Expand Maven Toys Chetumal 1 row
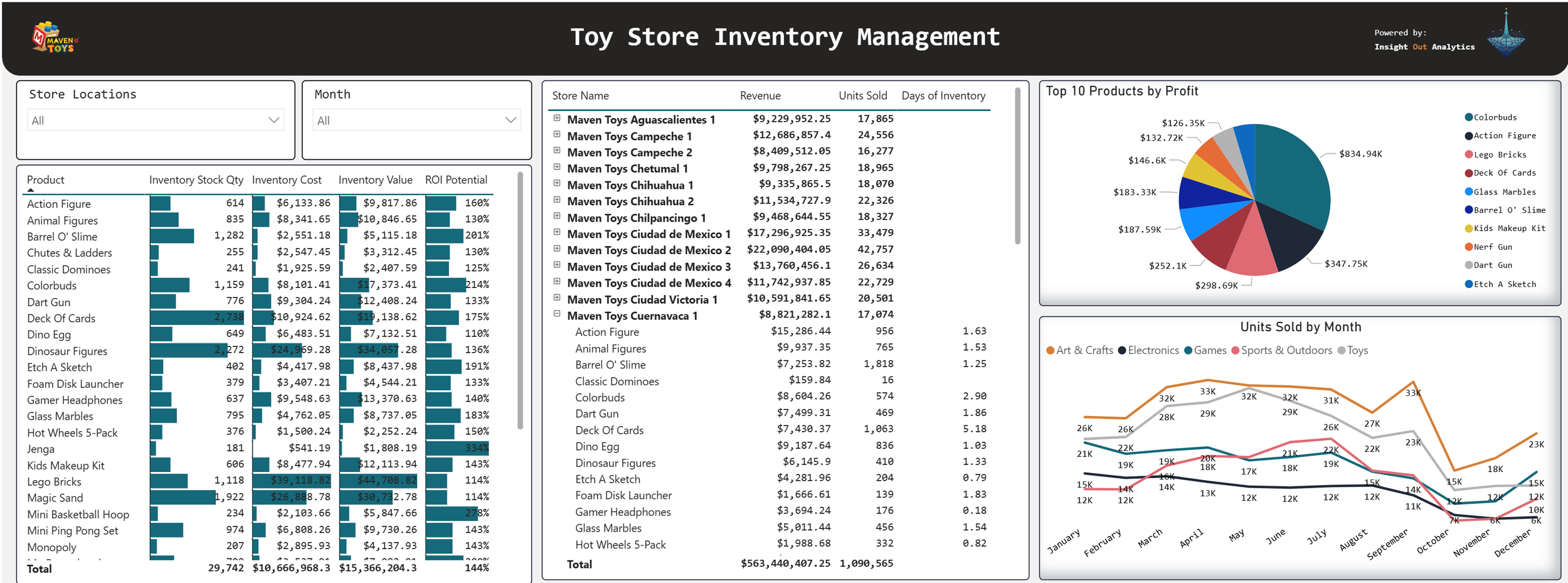 (x=556, y=167)
